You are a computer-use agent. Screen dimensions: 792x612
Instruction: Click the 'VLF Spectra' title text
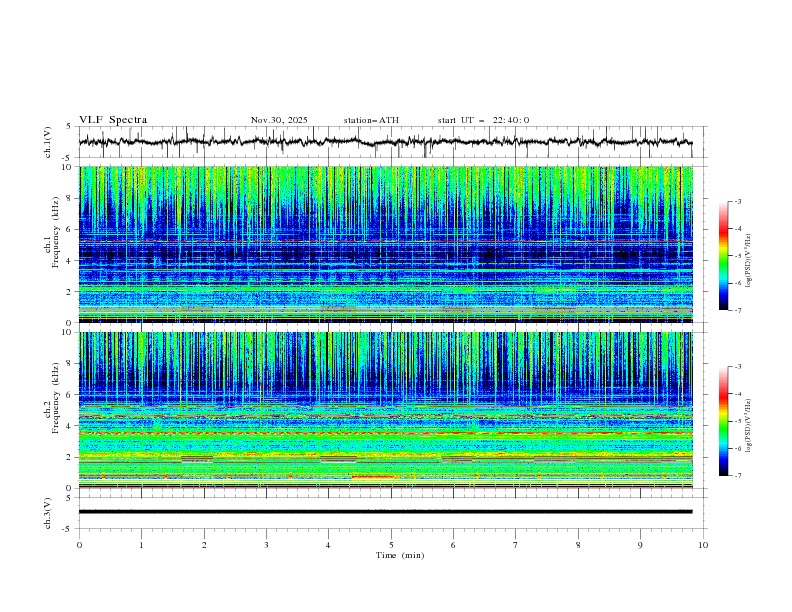click(x=113, y=120)
